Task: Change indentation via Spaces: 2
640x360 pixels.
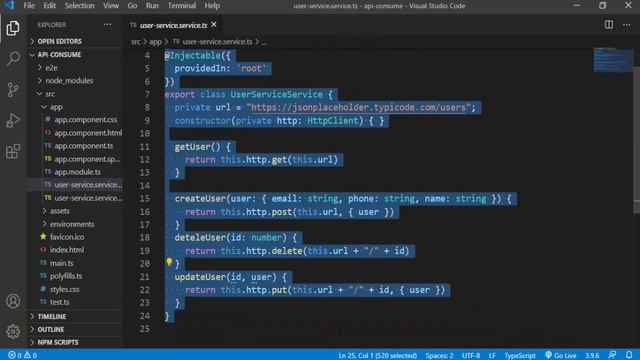Action: [439, 355]
